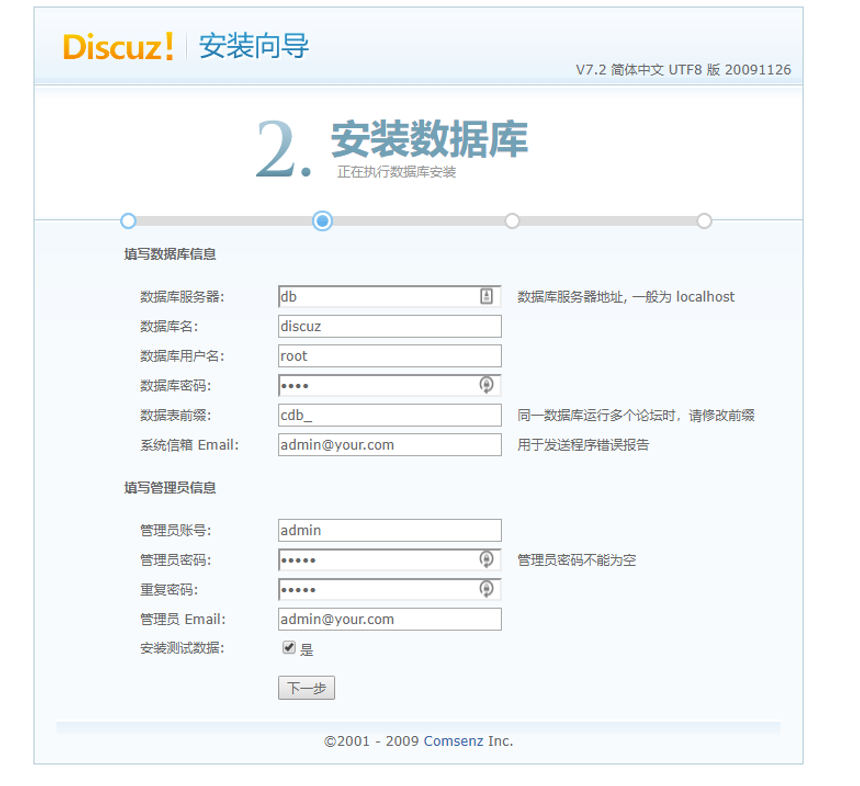Click the 系统信箱 Email label
Screen dimensions: 860x786
click(x=190, y=445)
